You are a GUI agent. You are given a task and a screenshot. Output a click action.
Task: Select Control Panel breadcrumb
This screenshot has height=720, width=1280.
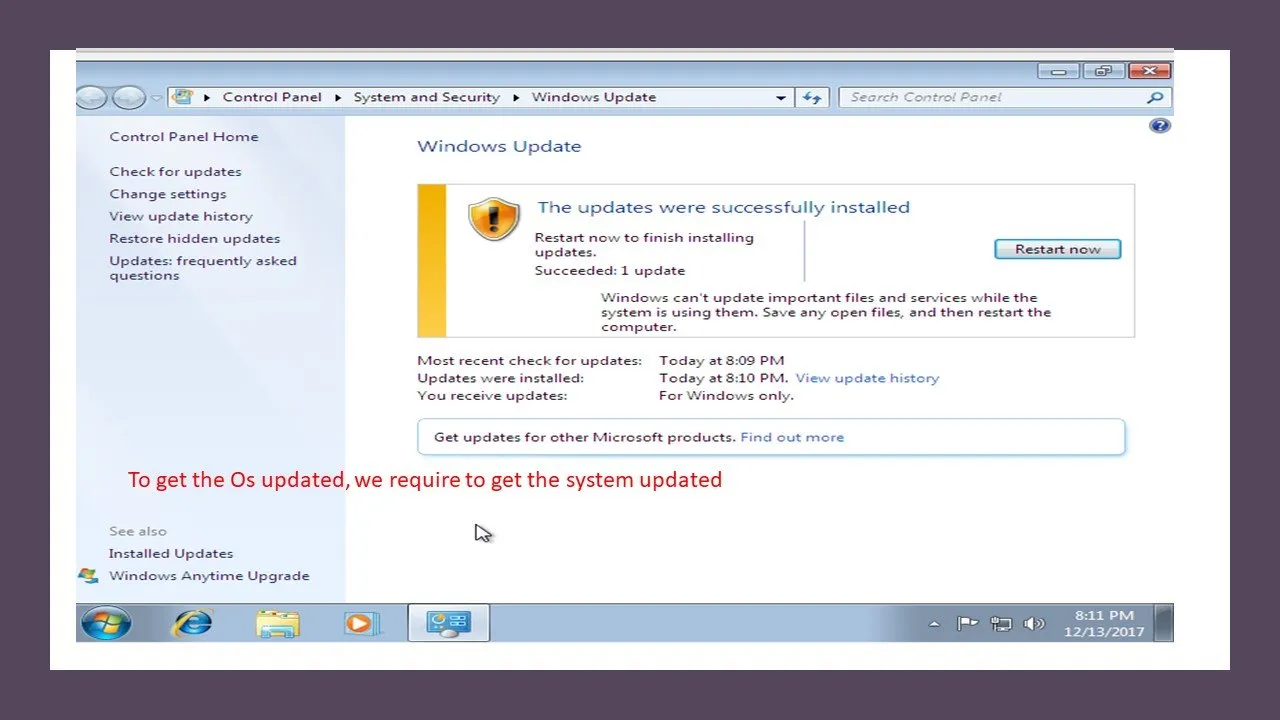click(x=272, y=97)
